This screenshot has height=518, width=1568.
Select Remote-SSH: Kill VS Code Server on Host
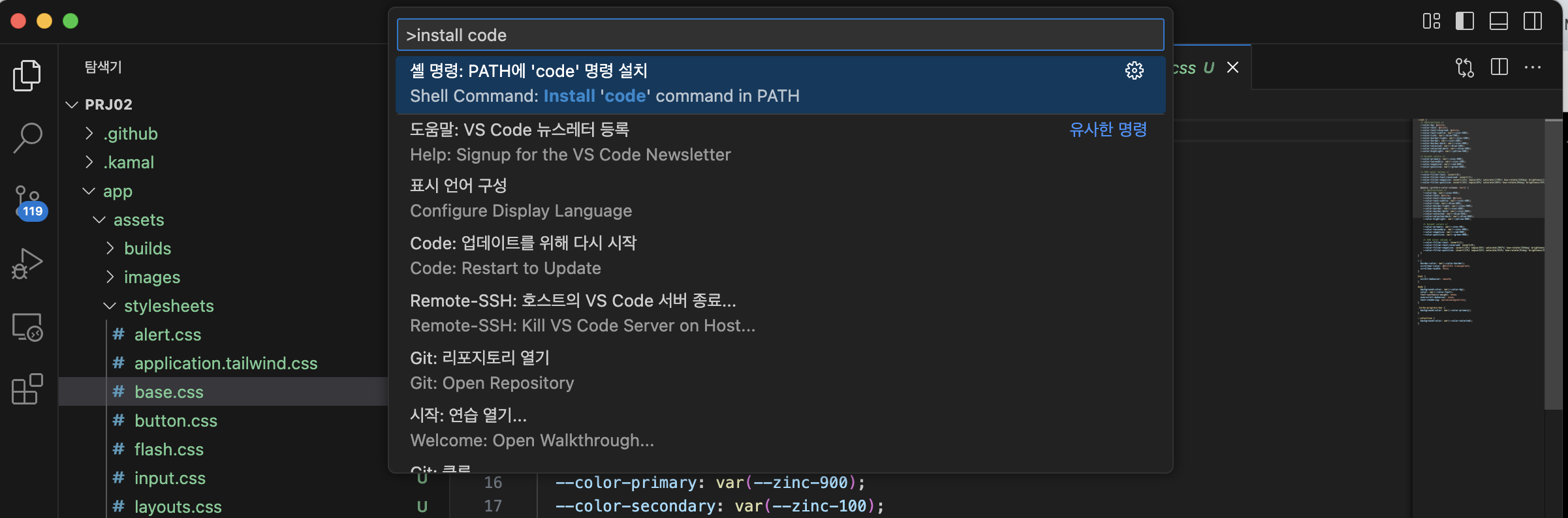[780, 313]
